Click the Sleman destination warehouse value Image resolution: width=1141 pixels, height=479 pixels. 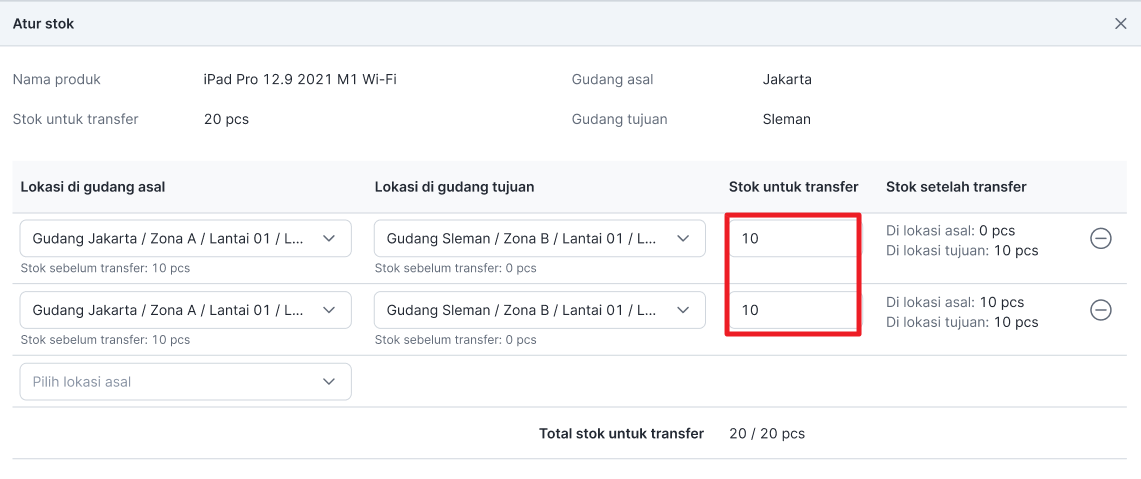click(x=786, y=119)
